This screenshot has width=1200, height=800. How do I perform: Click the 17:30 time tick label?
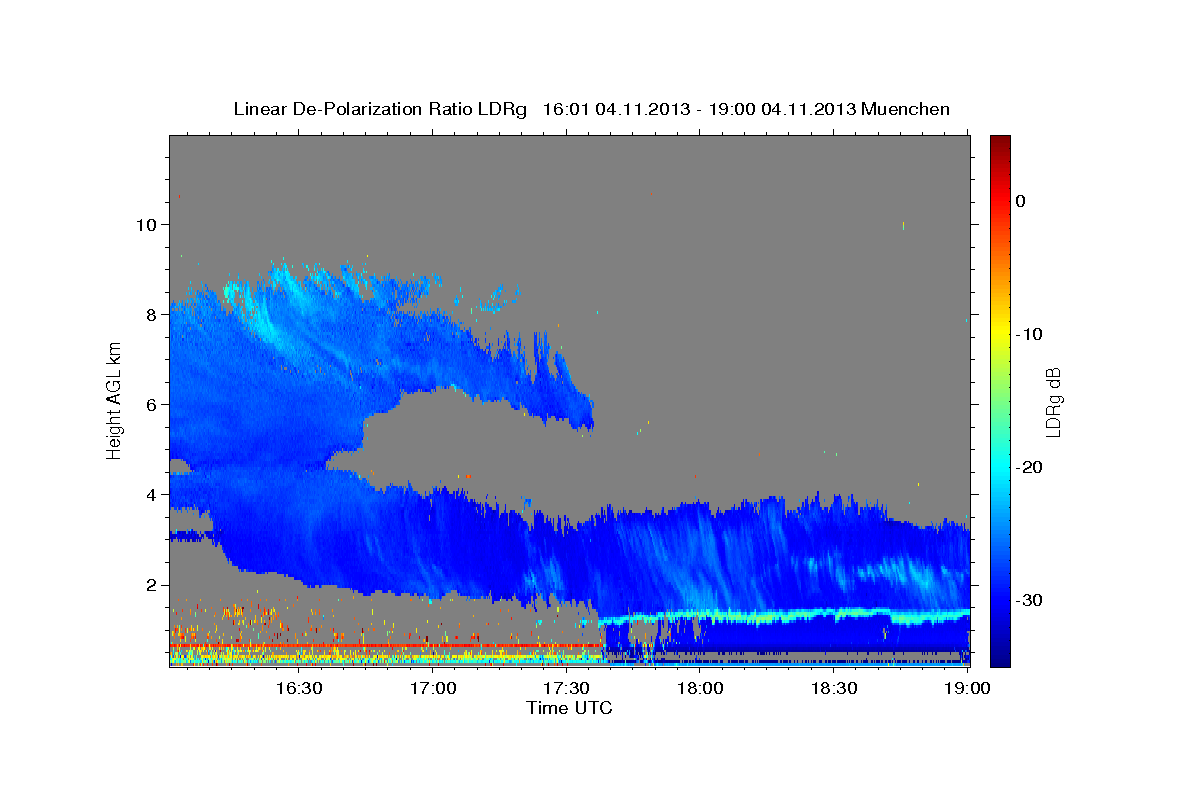[x=567, y=688]
